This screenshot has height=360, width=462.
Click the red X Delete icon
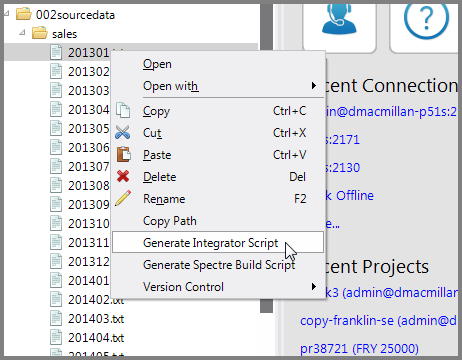click(123, 176)
